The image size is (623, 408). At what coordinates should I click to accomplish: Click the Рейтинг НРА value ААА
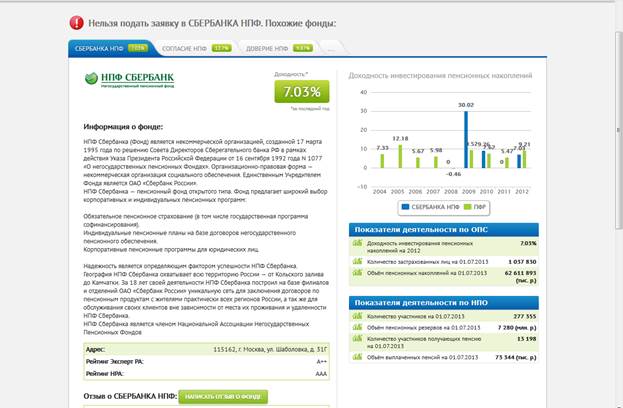[321, 374]
